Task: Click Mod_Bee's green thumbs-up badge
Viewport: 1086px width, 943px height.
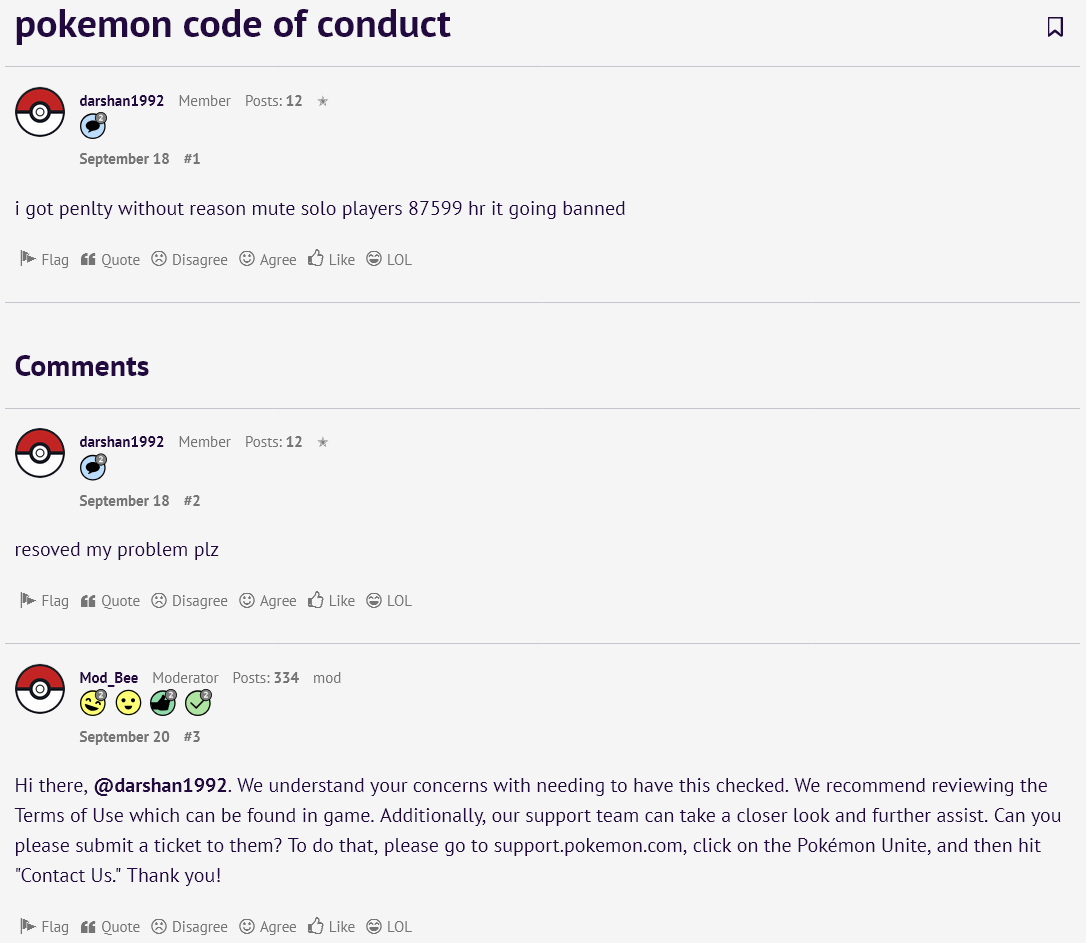Action: [x=163, y=703]
